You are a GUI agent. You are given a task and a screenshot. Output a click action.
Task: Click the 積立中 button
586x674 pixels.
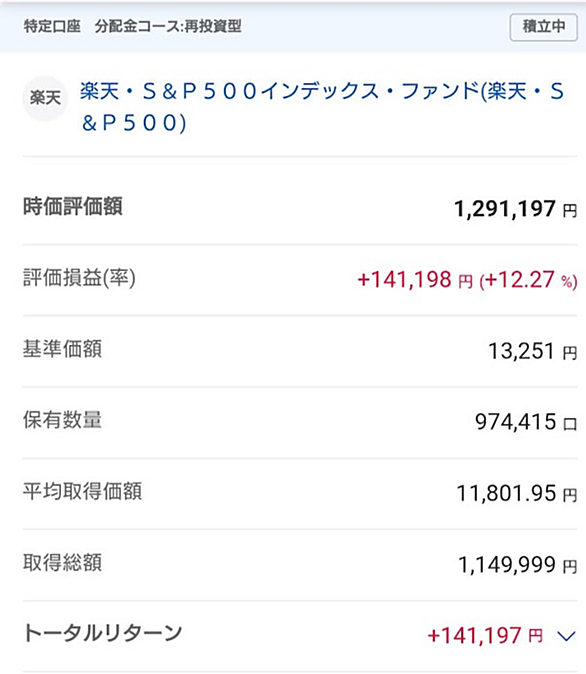point(543,27)
